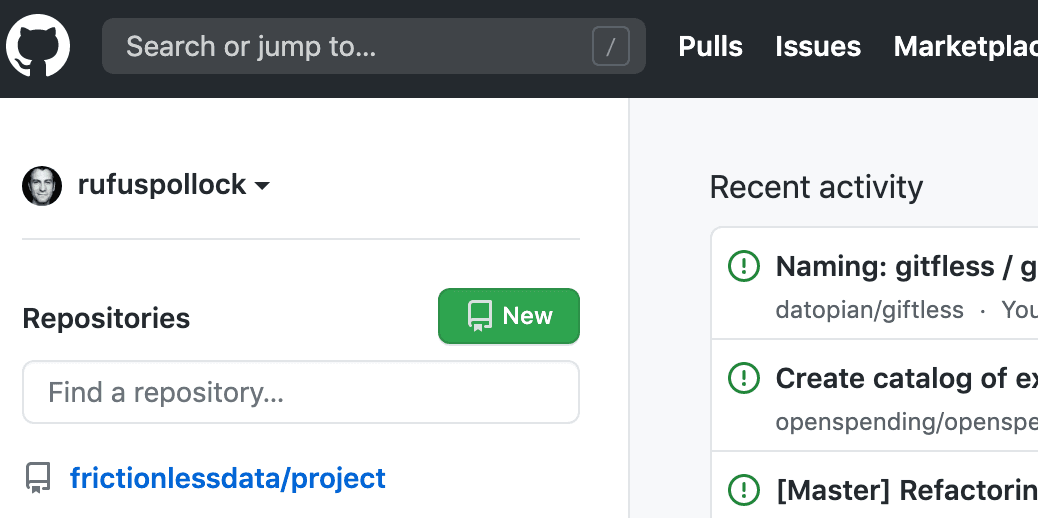Image resolution: width=1038 pixels, height=518 pixels.
Task: Open the Issues menu item
Action: pyautogui.click(x=817, y=46)
